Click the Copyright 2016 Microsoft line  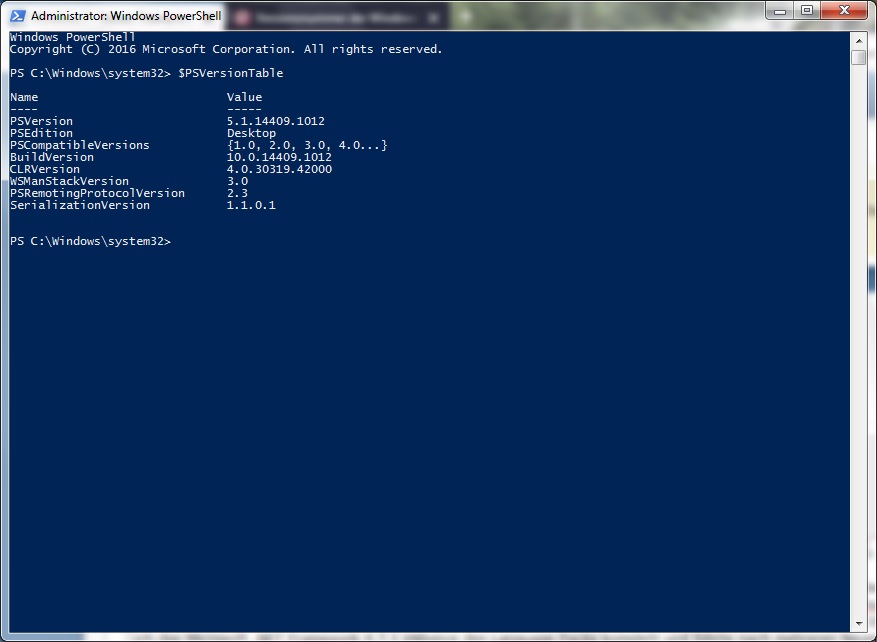(226, 49)
